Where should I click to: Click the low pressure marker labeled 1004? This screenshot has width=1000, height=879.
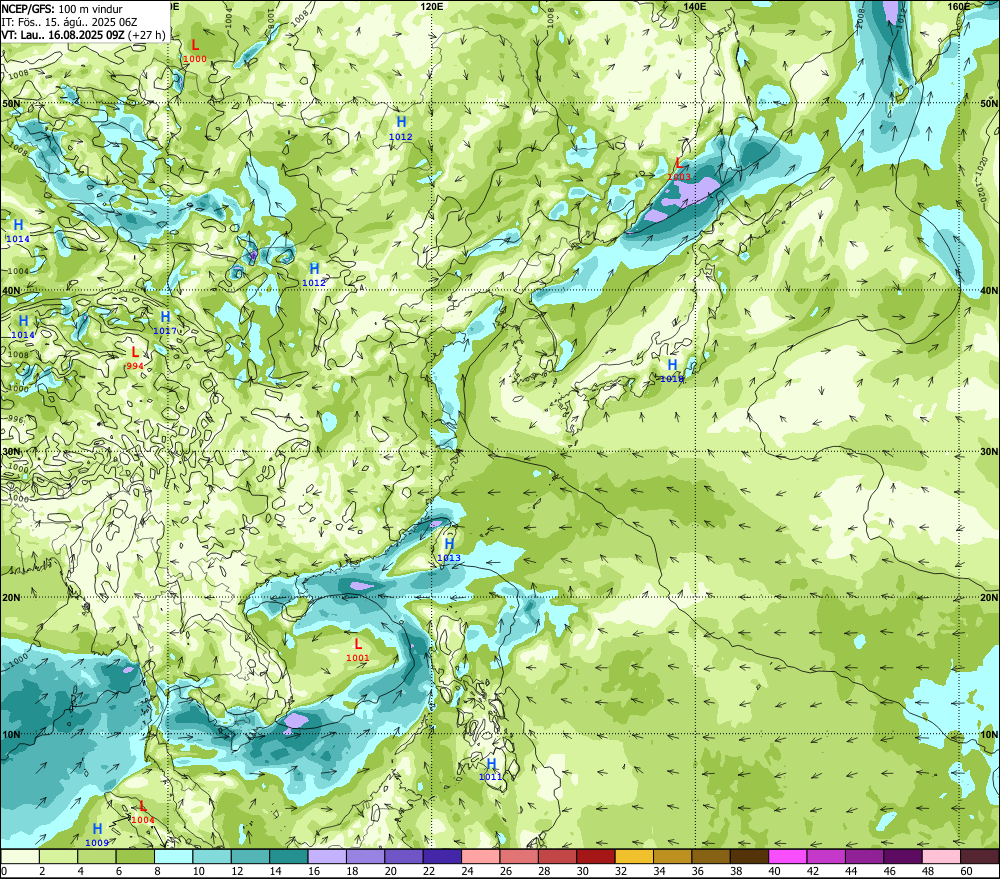tap(143, 812)
